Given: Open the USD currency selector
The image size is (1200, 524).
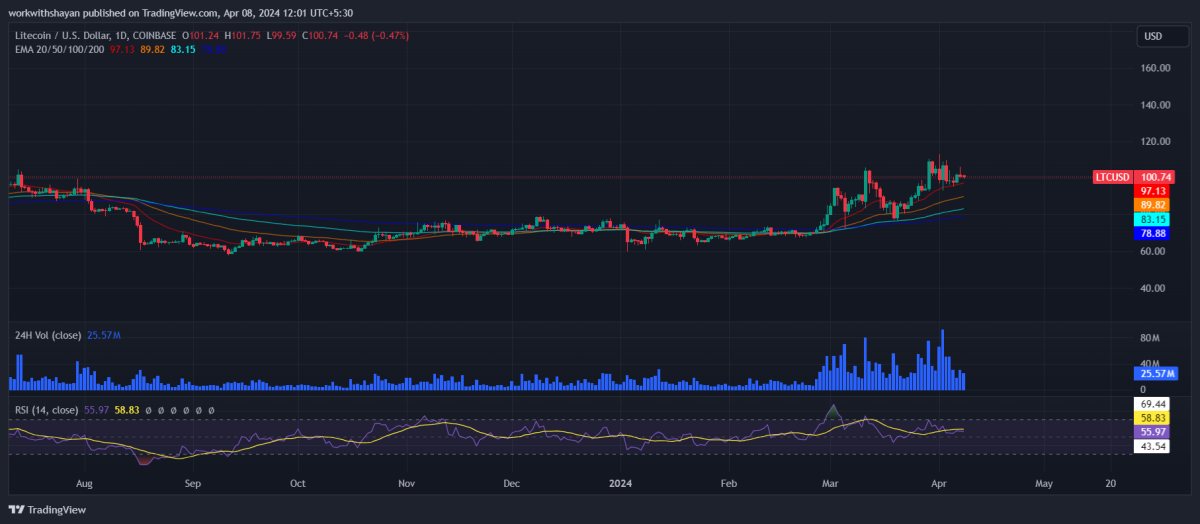Looking at the screenshot, I should [1153, 37].
